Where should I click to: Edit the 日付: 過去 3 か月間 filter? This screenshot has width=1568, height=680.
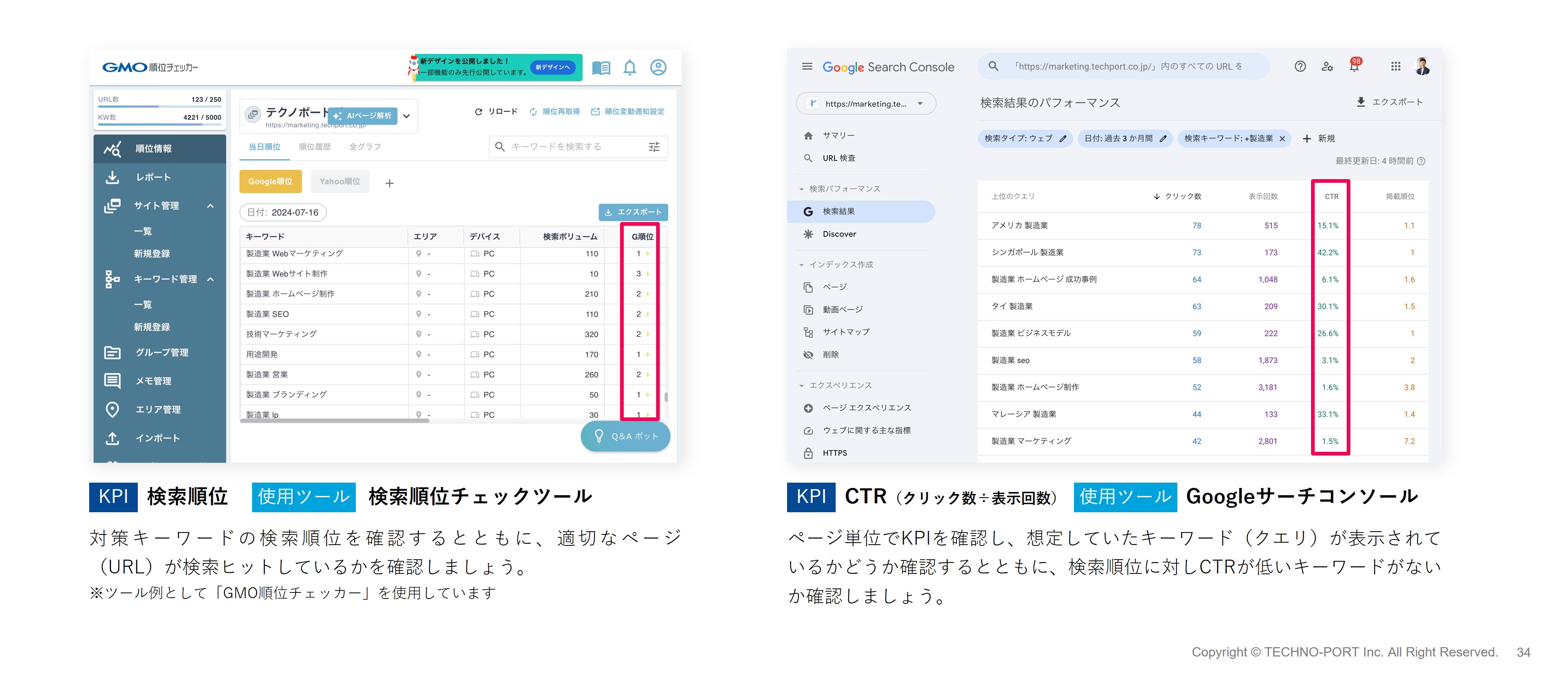click(x=1125, y=139)
